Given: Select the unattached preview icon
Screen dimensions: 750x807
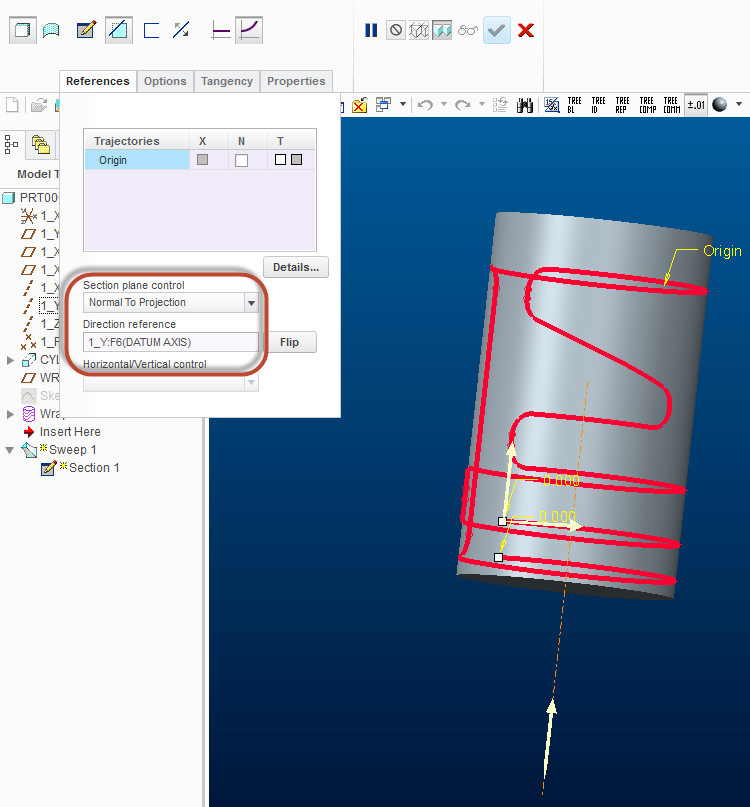Looking at the screenshot, I should (418, 30).
